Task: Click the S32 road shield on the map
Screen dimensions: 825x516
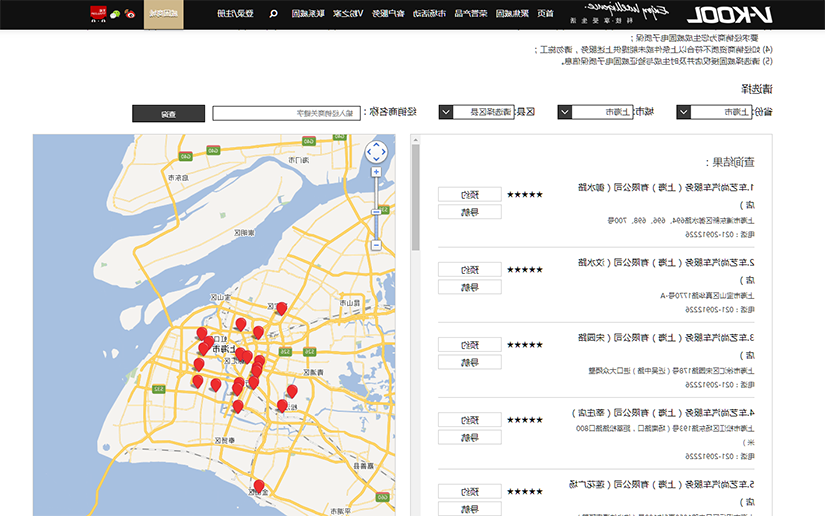Action: point(158,389)
